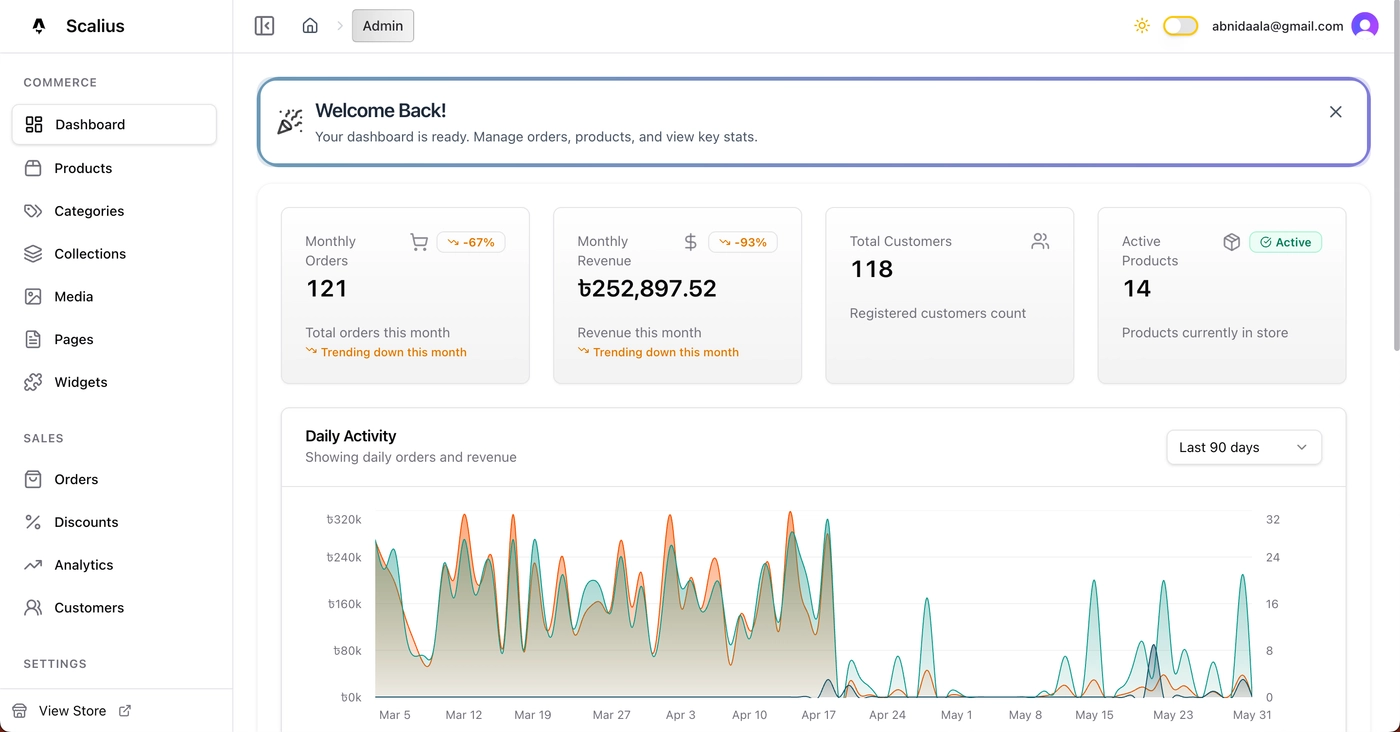Dismiss the Welcome Back banner
Image resolution: width=1400 pixels, height=732 pixels.
point(1335,111)
